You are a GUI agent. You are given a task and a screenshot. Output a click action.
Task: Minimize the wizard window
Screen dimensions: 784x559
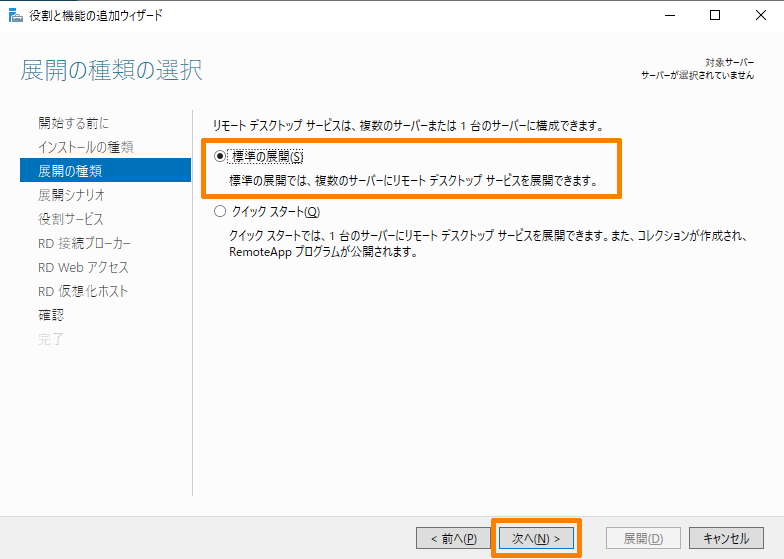coord(670,16)
